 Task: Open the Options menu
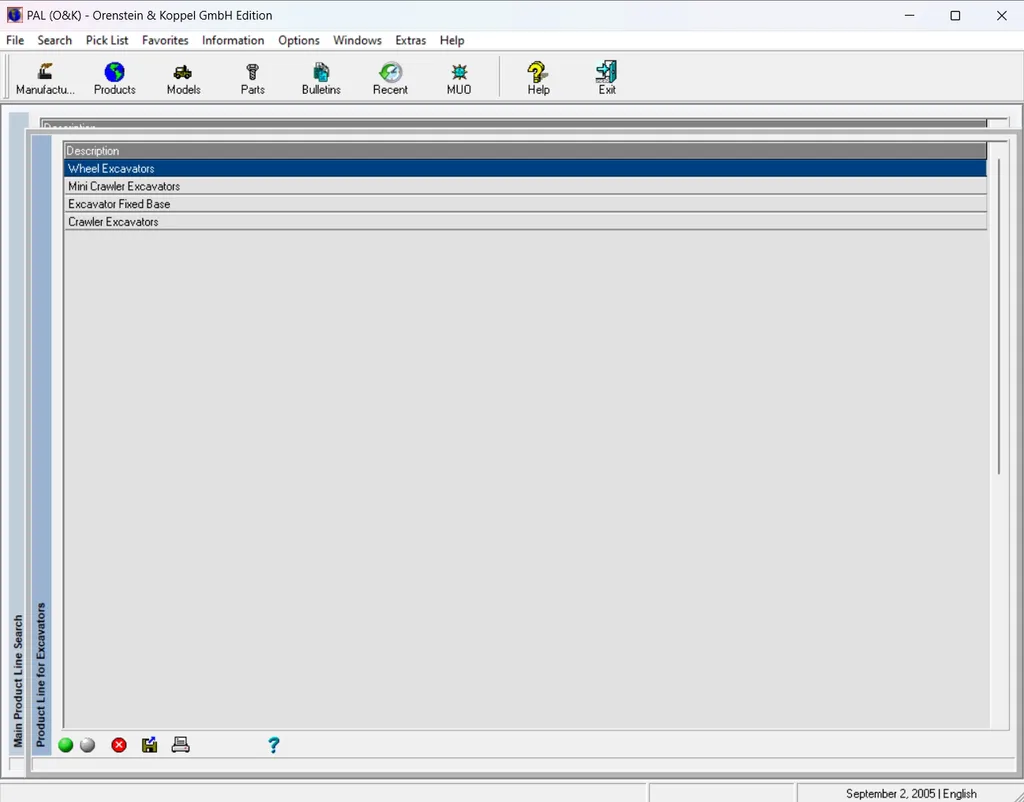298,40
